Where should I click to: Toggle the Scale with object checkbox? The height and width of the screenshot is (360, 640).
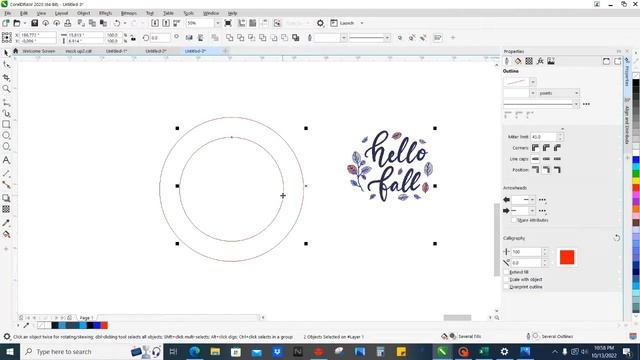507,280
